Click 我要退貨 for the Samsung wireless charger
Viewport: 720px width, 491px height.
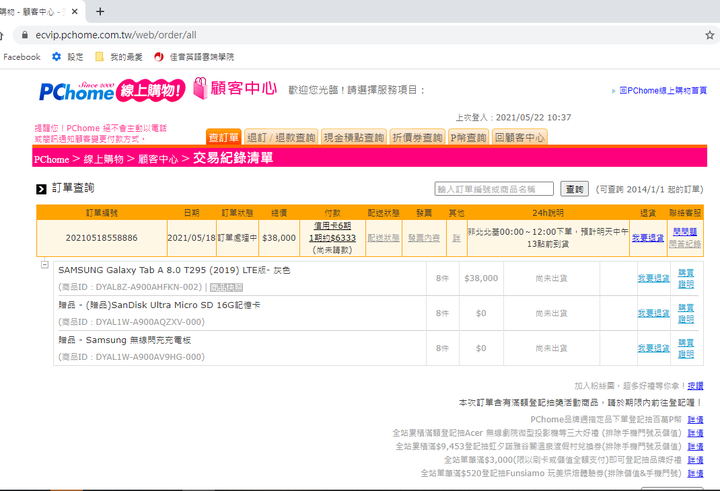tap(653, 348)
